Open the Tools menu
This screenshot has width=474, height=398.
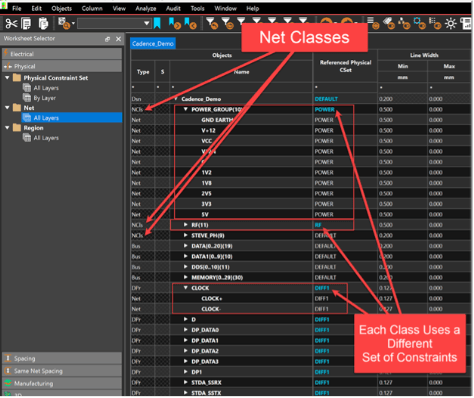[x=197, y=8]
